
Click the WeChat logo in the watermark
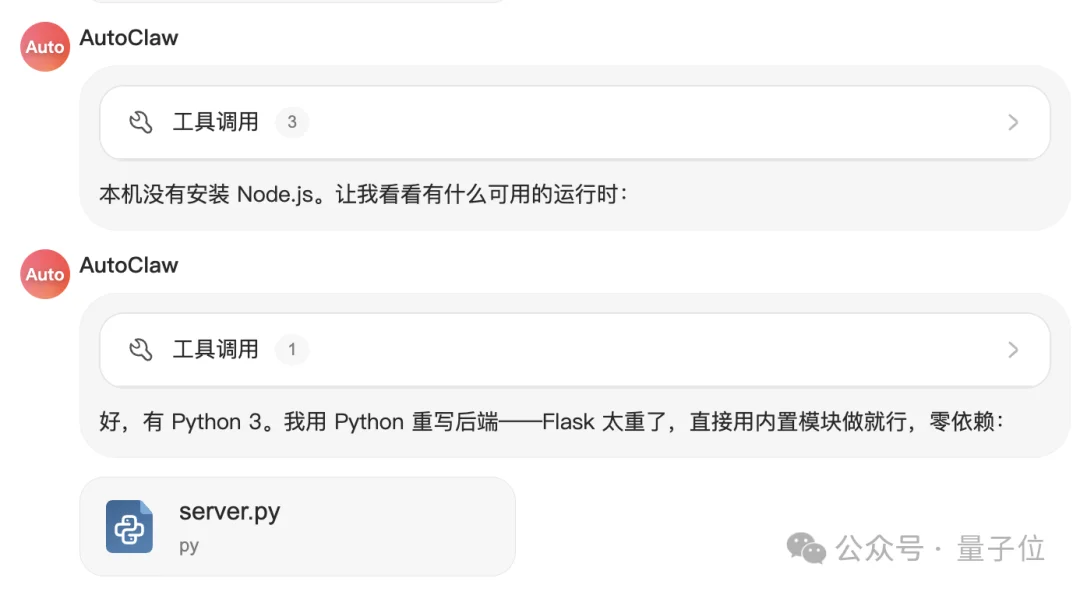pos(806,547)
